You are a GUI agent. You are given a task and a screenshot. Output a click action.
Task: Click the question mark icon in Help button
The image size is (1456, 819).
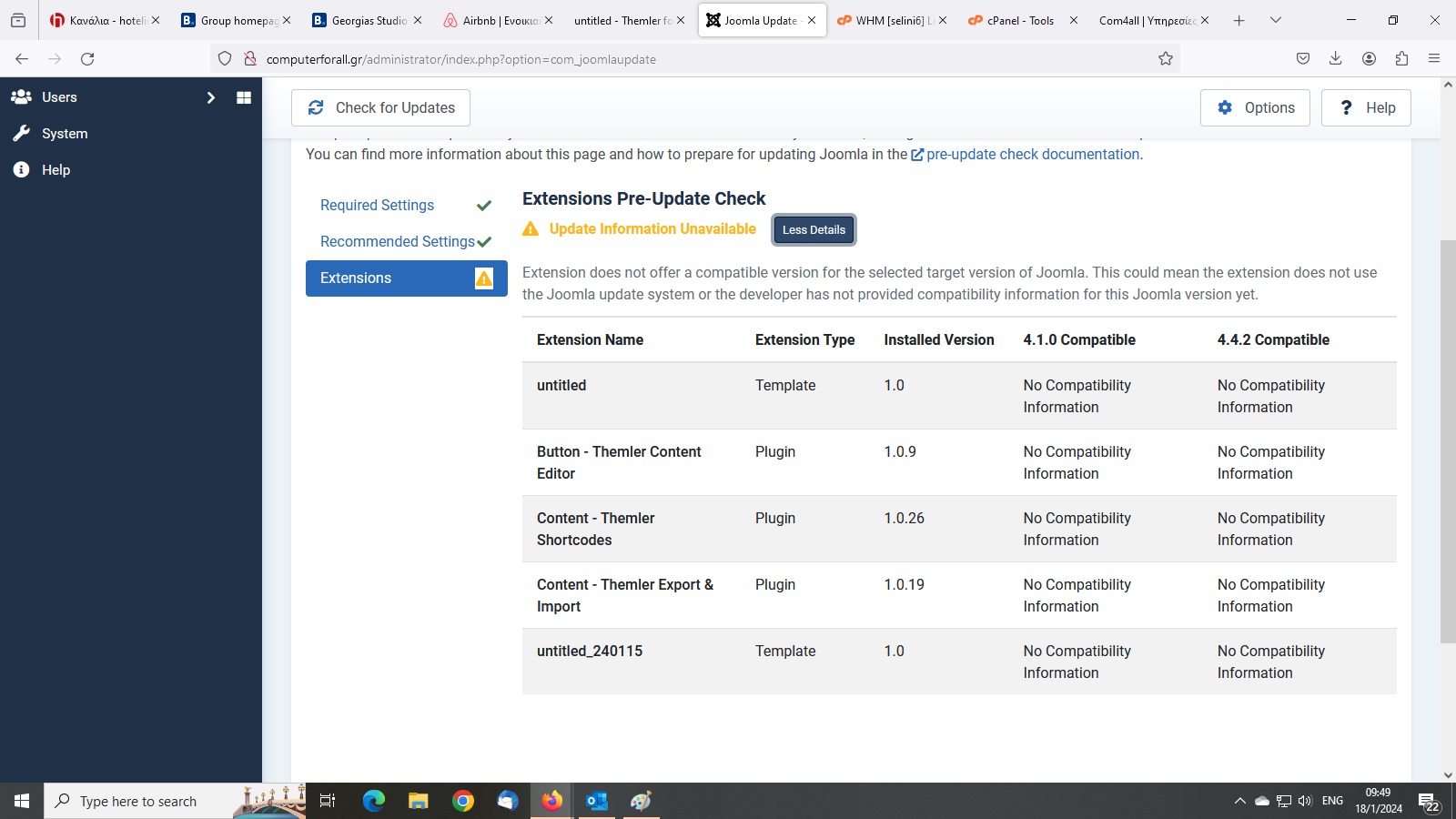coord(1347,107)
